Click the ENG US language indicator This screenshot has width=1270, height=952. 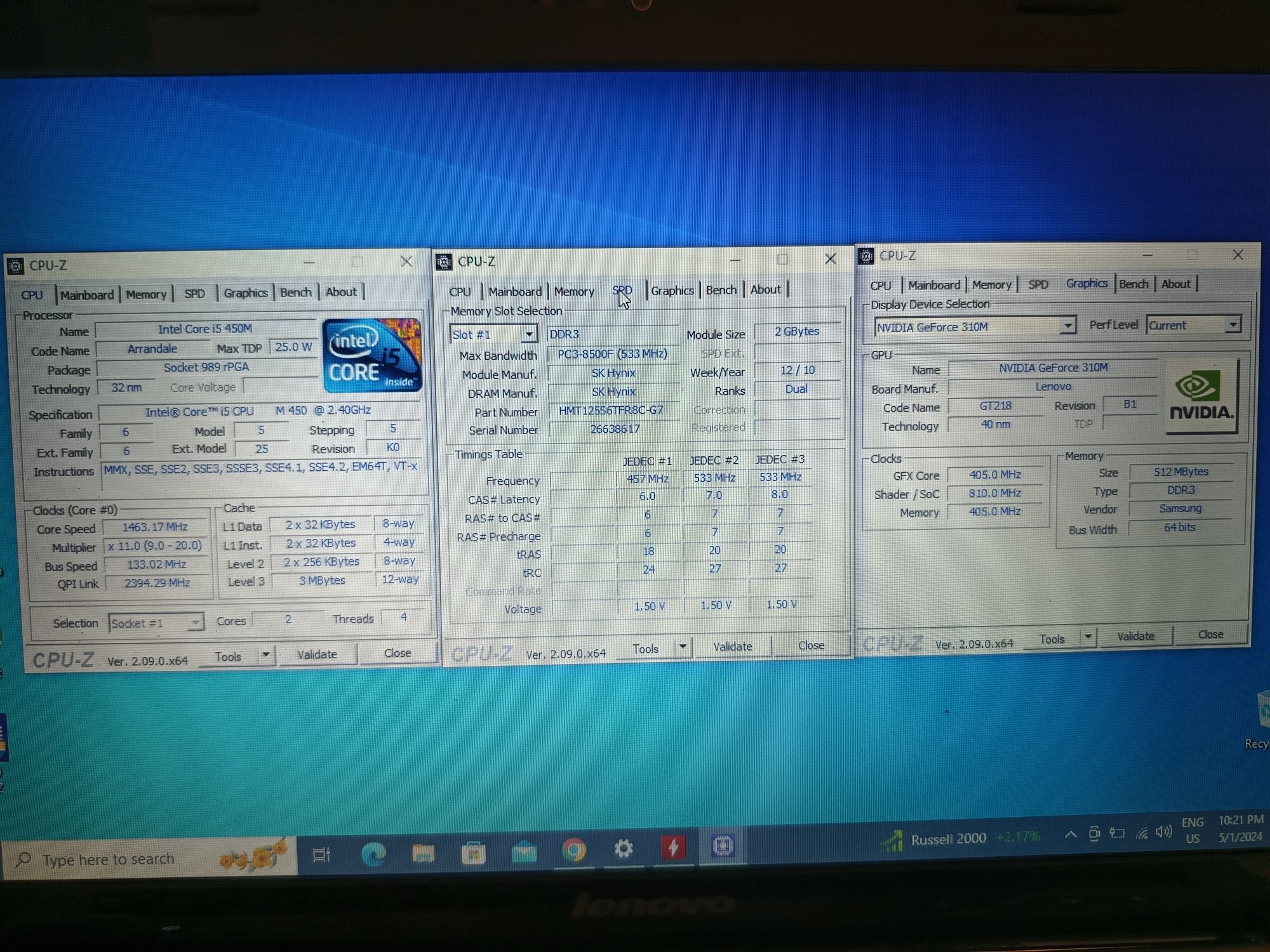1193,830
